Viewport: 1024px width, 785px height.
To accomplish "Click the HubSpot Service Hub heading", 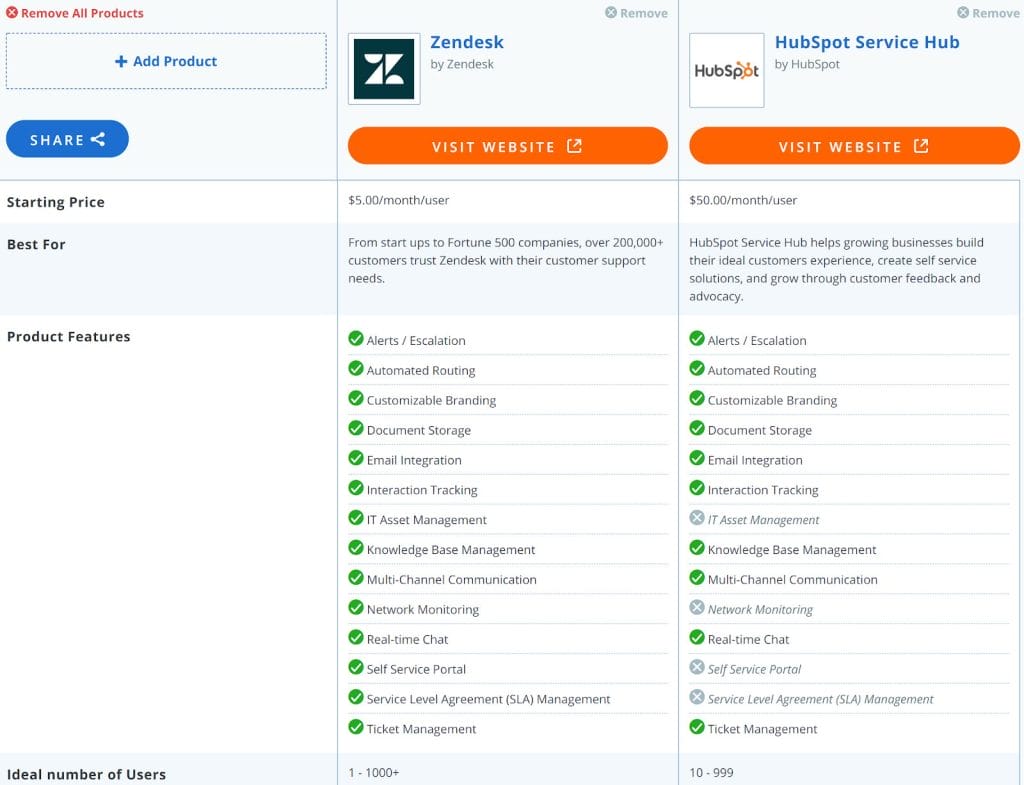I will click(x=867, y=42).
